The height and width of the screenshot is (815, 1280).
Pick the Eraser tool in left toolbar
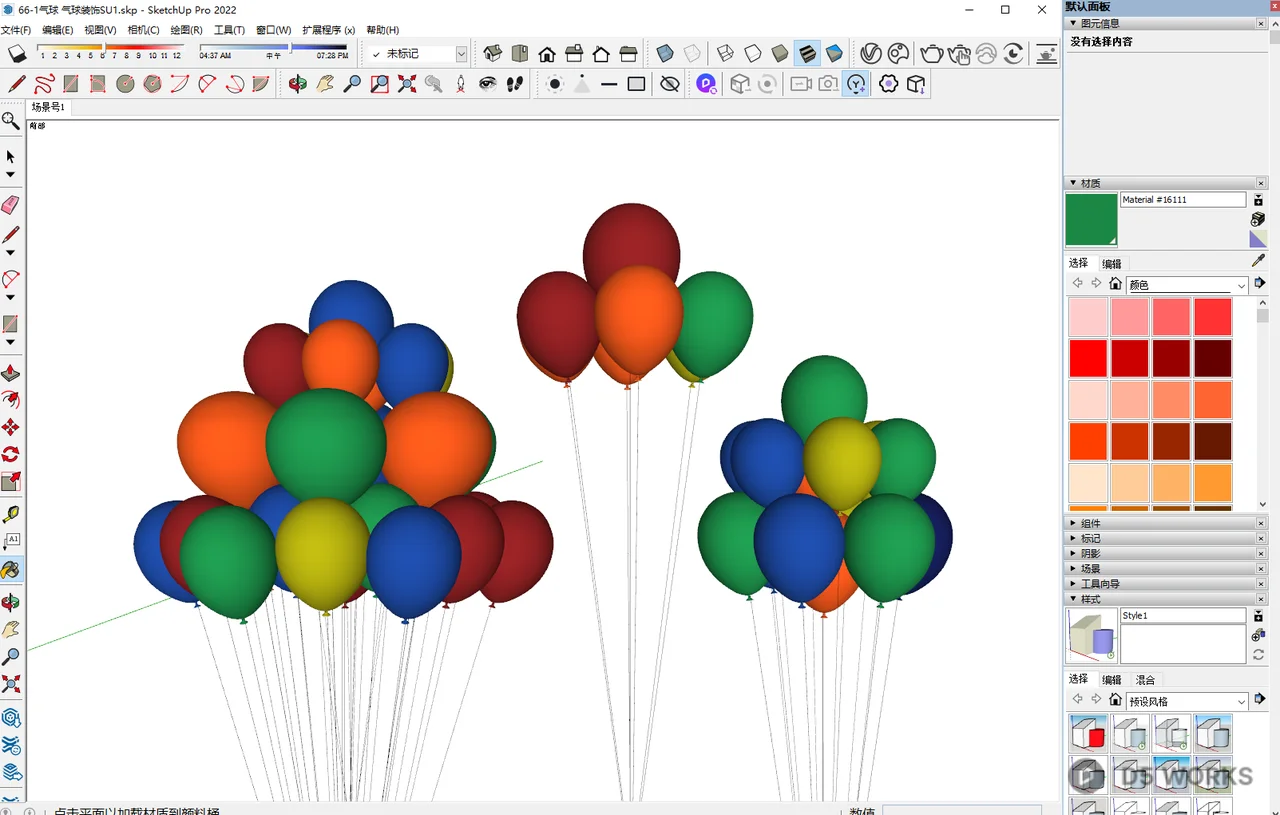pos(11,205)
